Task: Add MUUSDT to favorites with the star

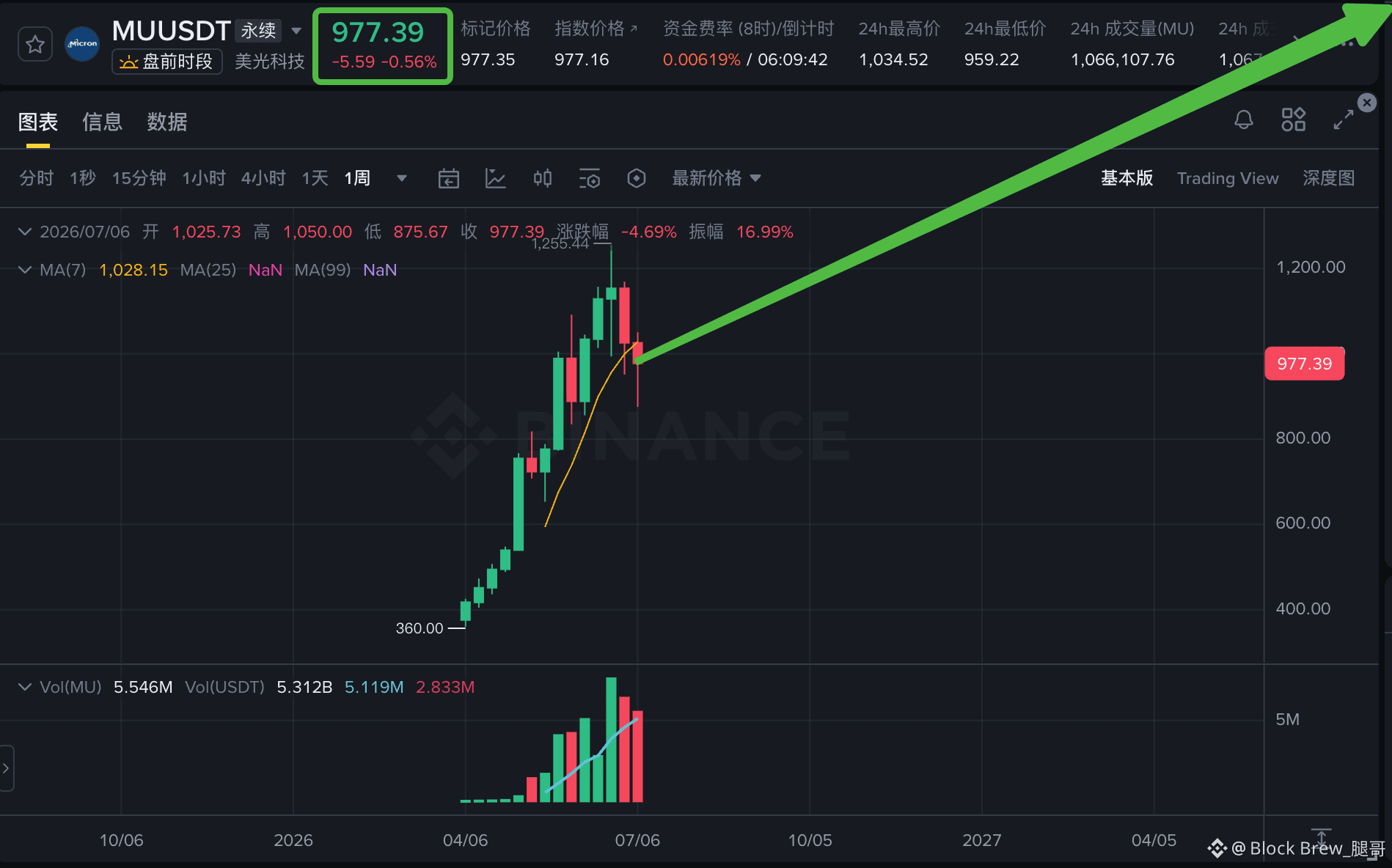Action: point(34,45)
